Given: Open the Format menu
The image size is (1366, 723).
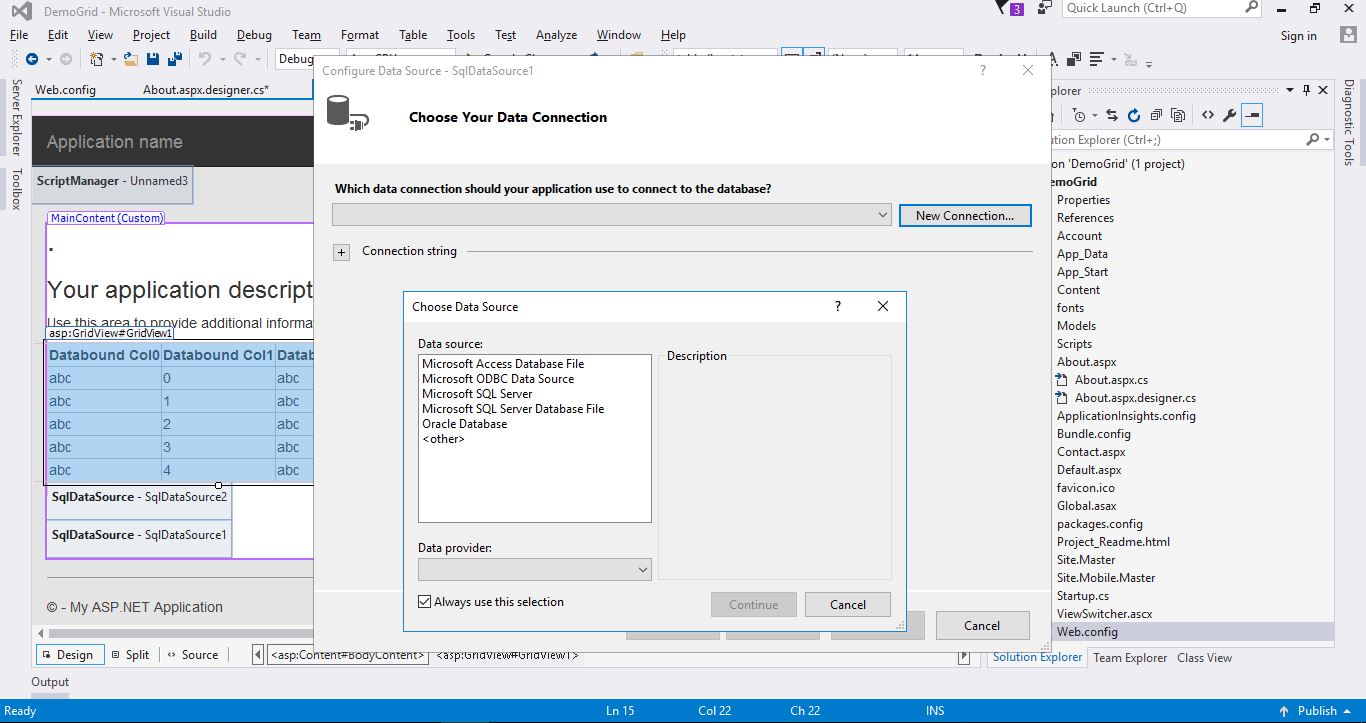Looking at the screenshot, I should pyautogui.click(x=360, y=34).
